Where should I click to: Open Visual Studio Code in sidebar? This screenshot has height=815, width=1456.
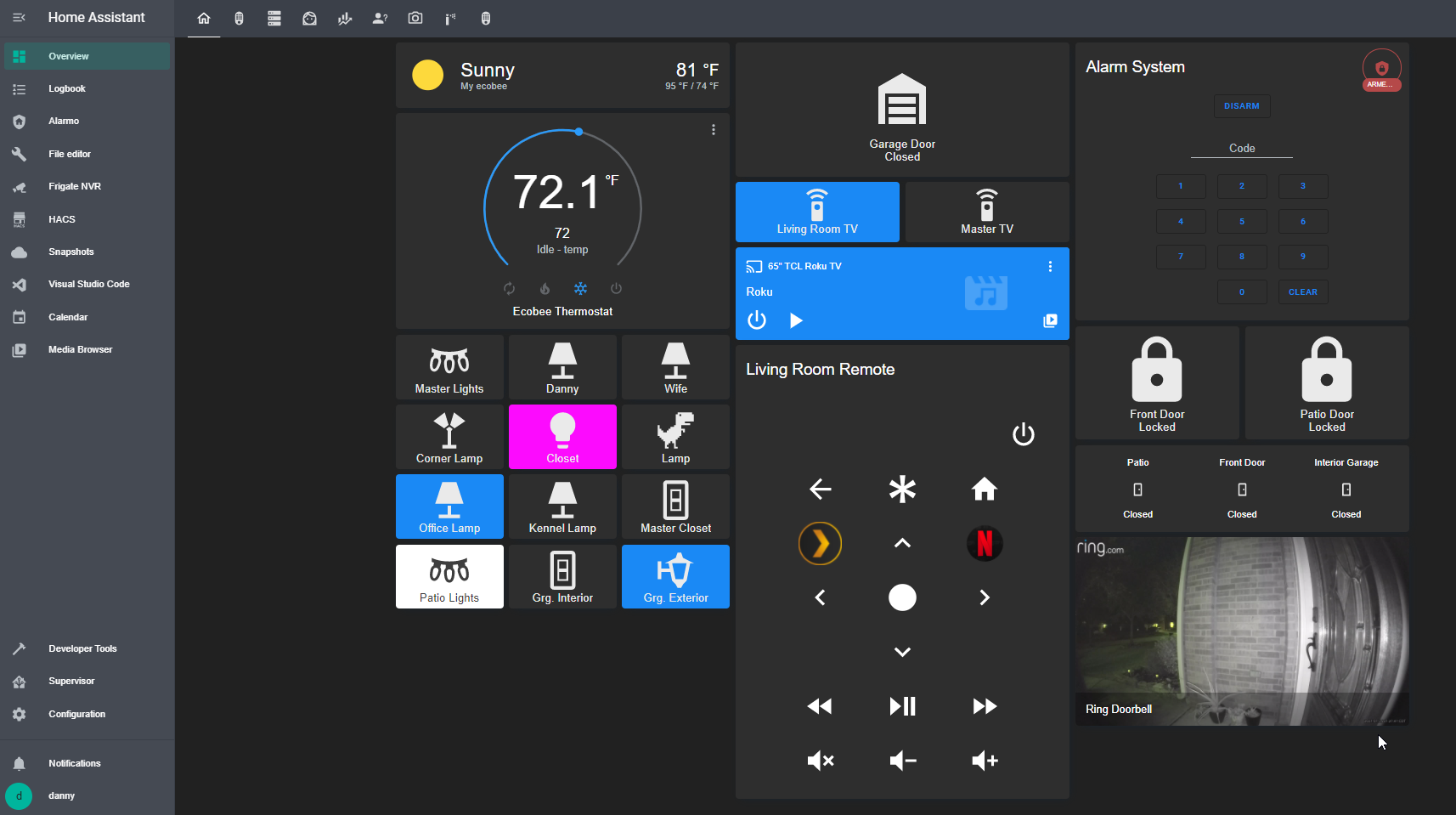(87, 285)
